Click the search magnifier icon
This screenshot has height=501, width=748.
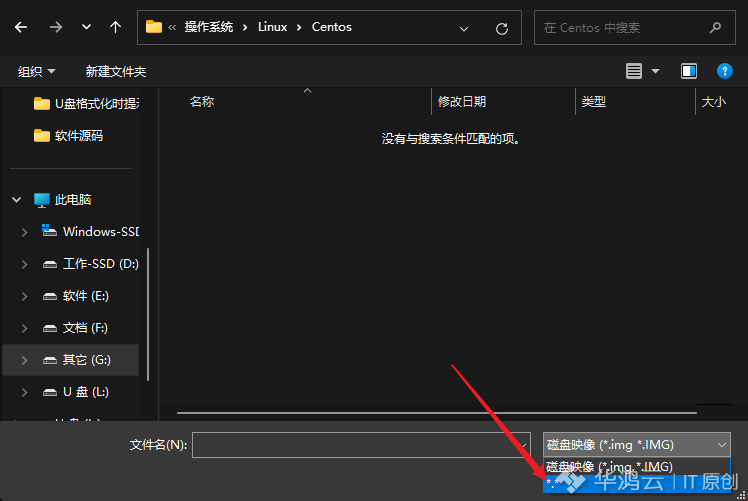pyautogui.click(x=715, y=28)
